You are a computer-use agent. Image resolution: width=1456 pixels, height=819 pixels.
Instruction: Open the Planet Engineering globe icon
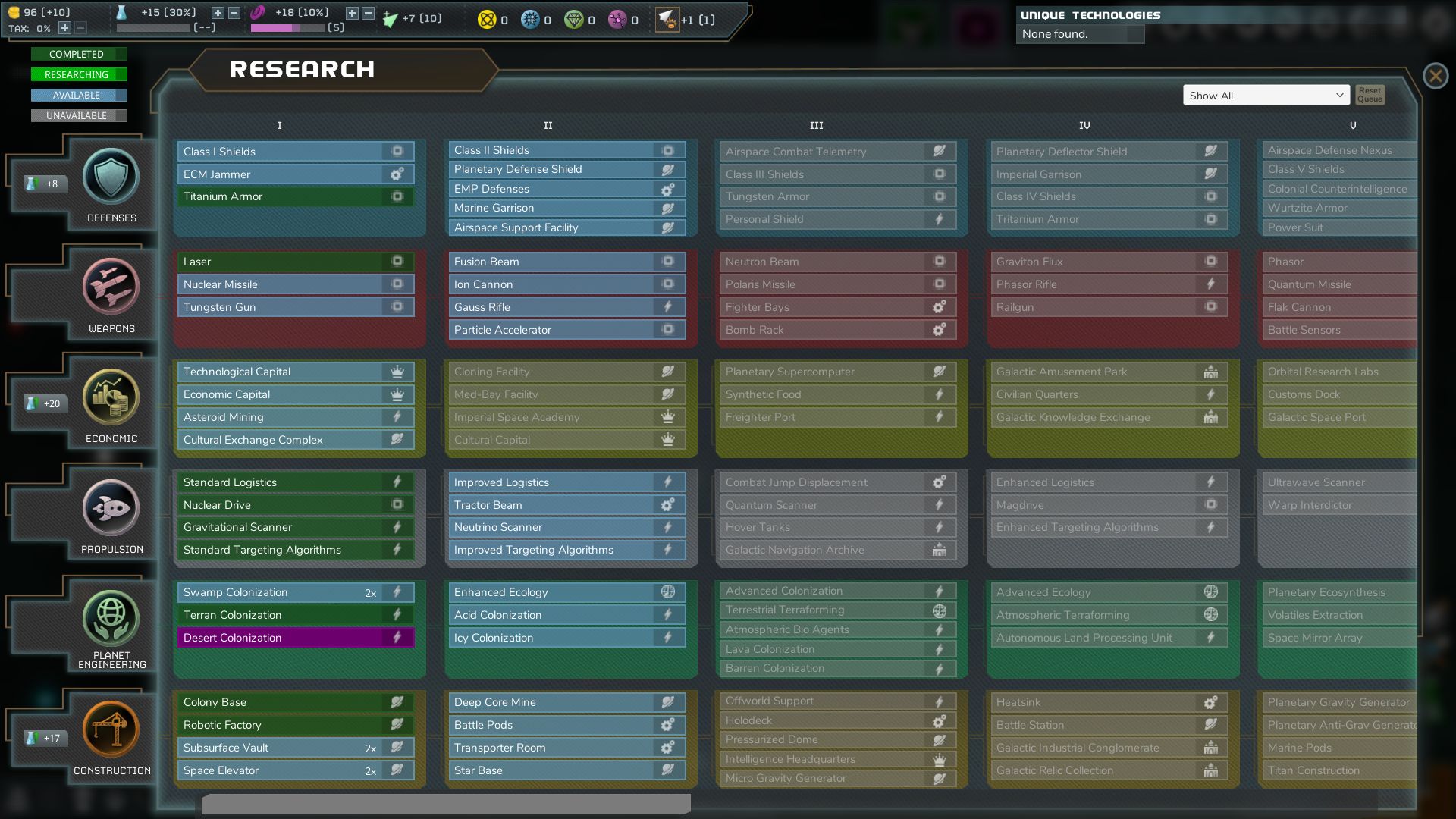pos(111,618)
